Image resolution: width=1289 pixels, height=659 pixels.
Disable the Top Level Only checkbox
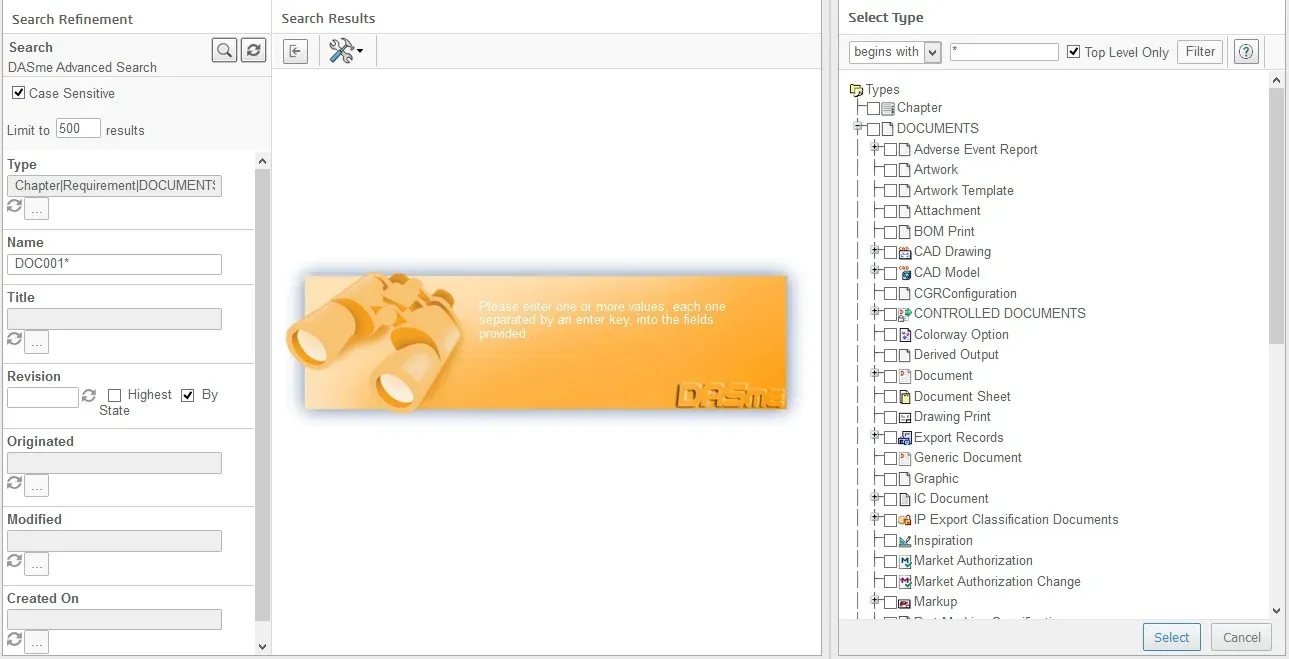click(1074, 52)
